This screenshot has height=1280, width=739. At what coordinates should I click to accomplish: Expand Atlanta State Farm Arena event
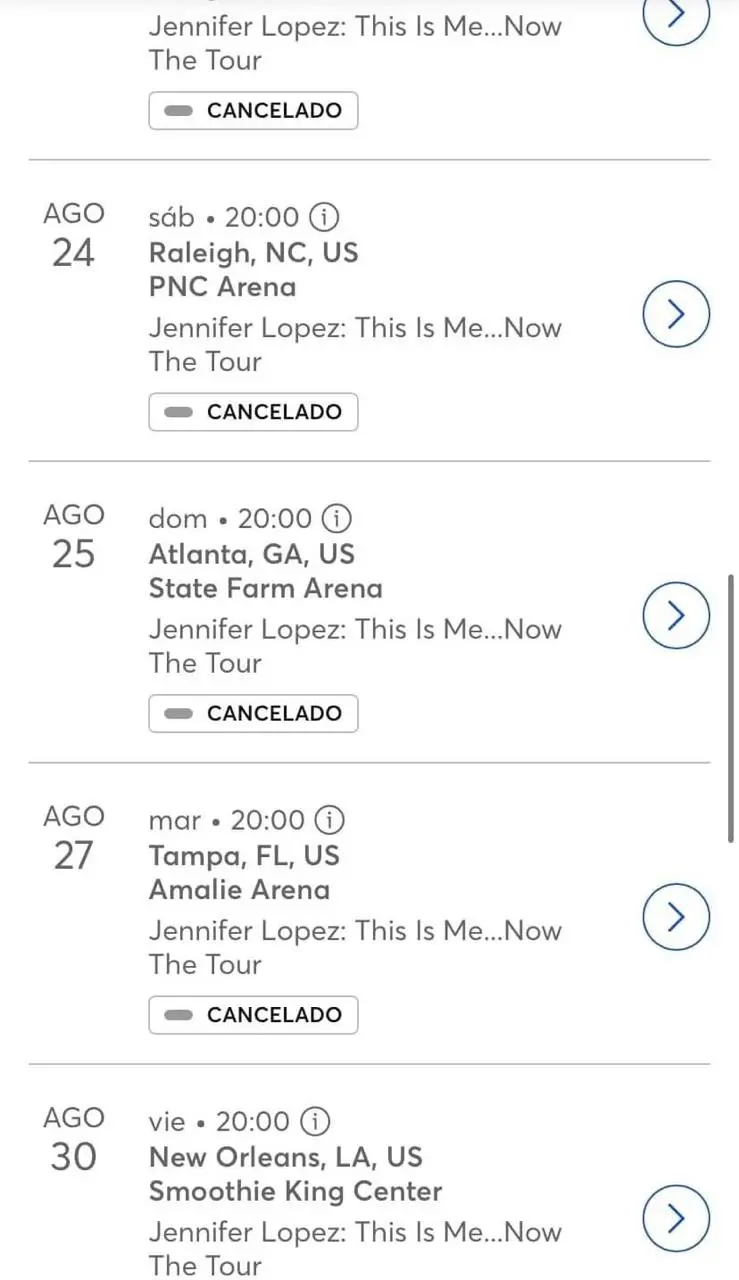[675, 616]
